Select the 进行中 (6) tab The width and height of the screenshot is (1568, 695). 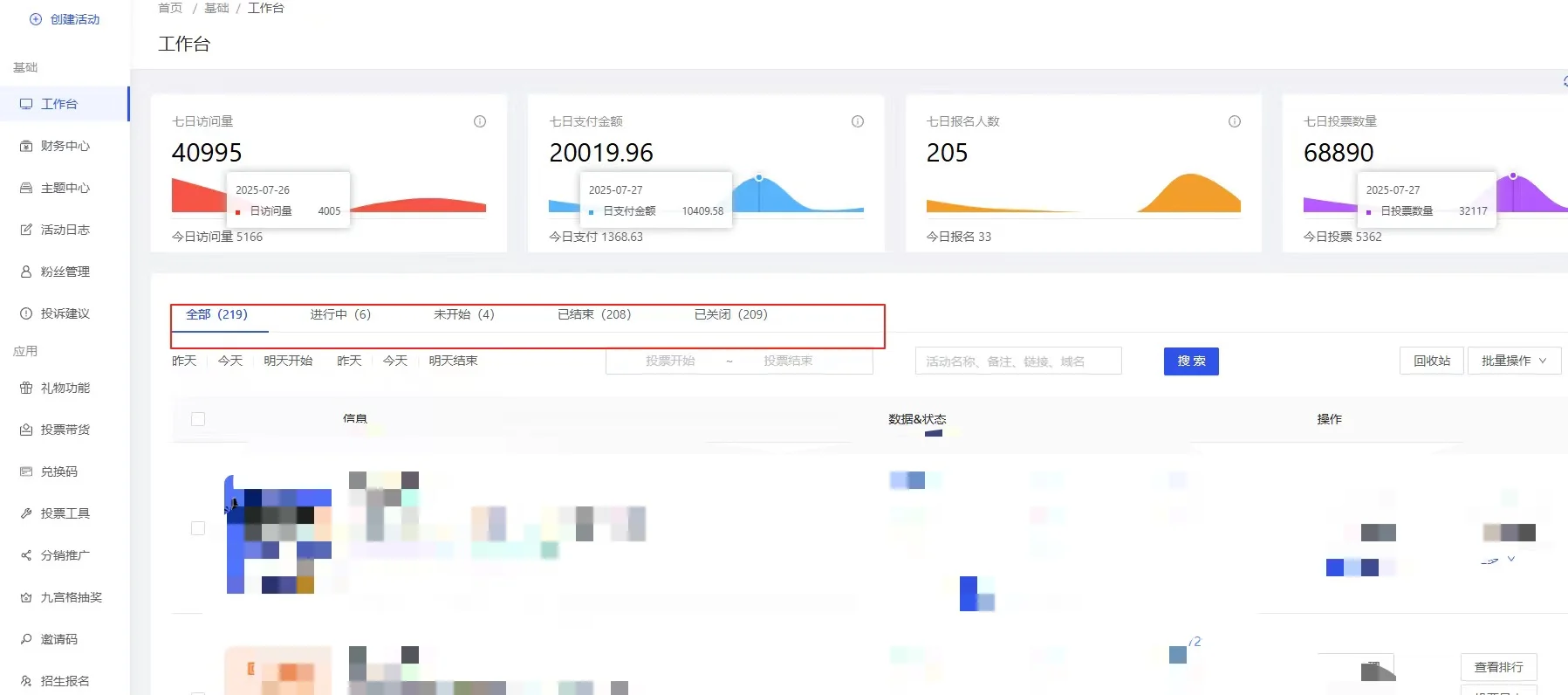340,314
